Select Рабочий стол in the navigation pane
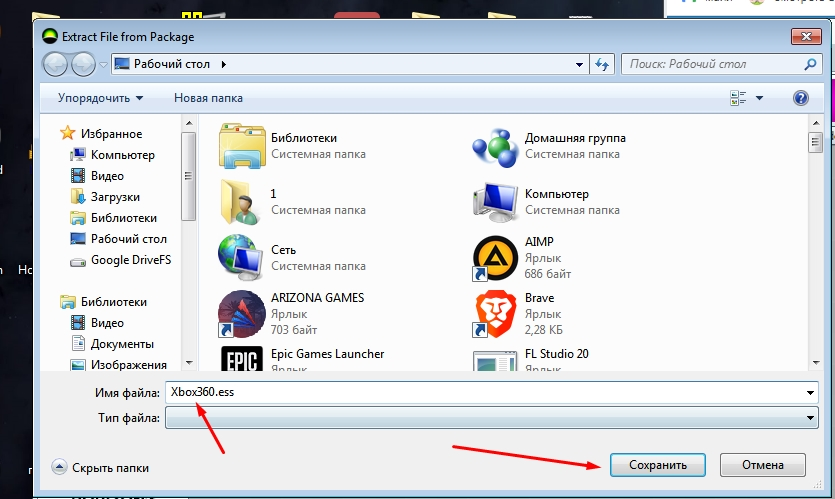This screenshot has width=835, height=499. [128, 239]
